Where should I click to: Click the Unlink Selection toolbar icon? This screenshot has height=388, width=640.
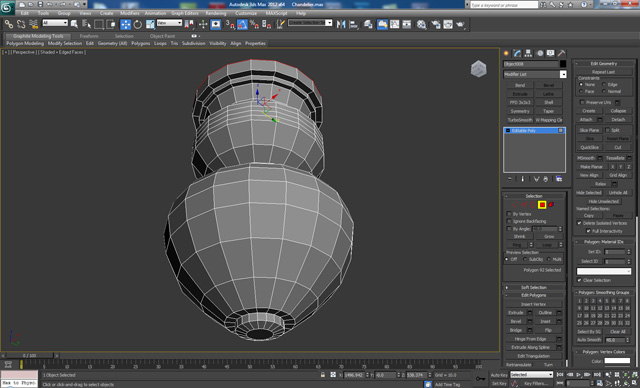[x=21, y=24]
